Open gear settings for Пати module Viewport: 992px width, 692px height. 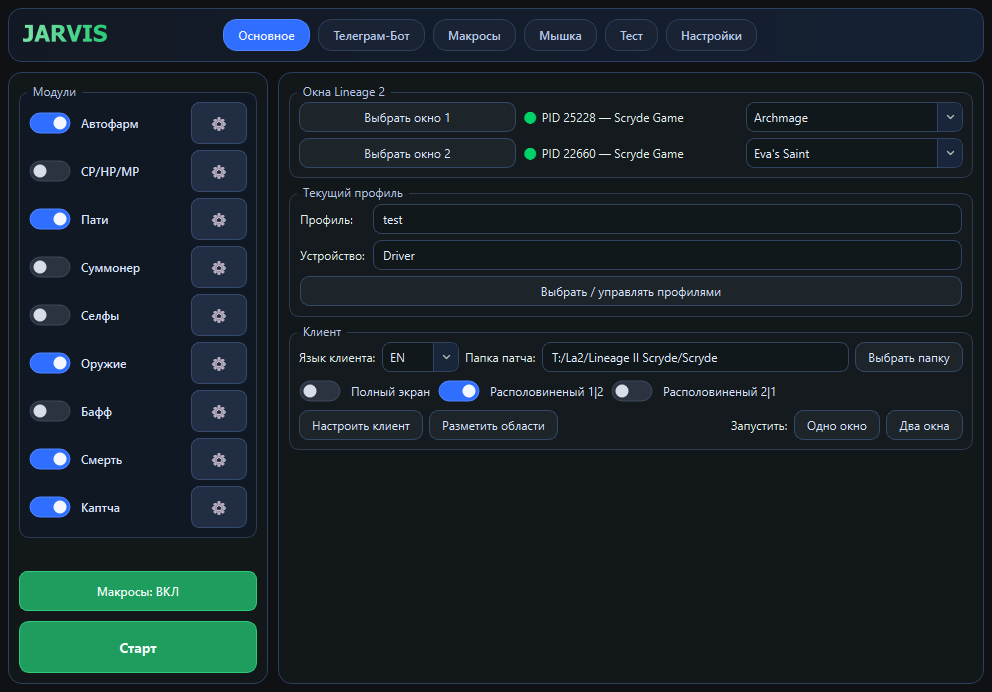(218, 220)
